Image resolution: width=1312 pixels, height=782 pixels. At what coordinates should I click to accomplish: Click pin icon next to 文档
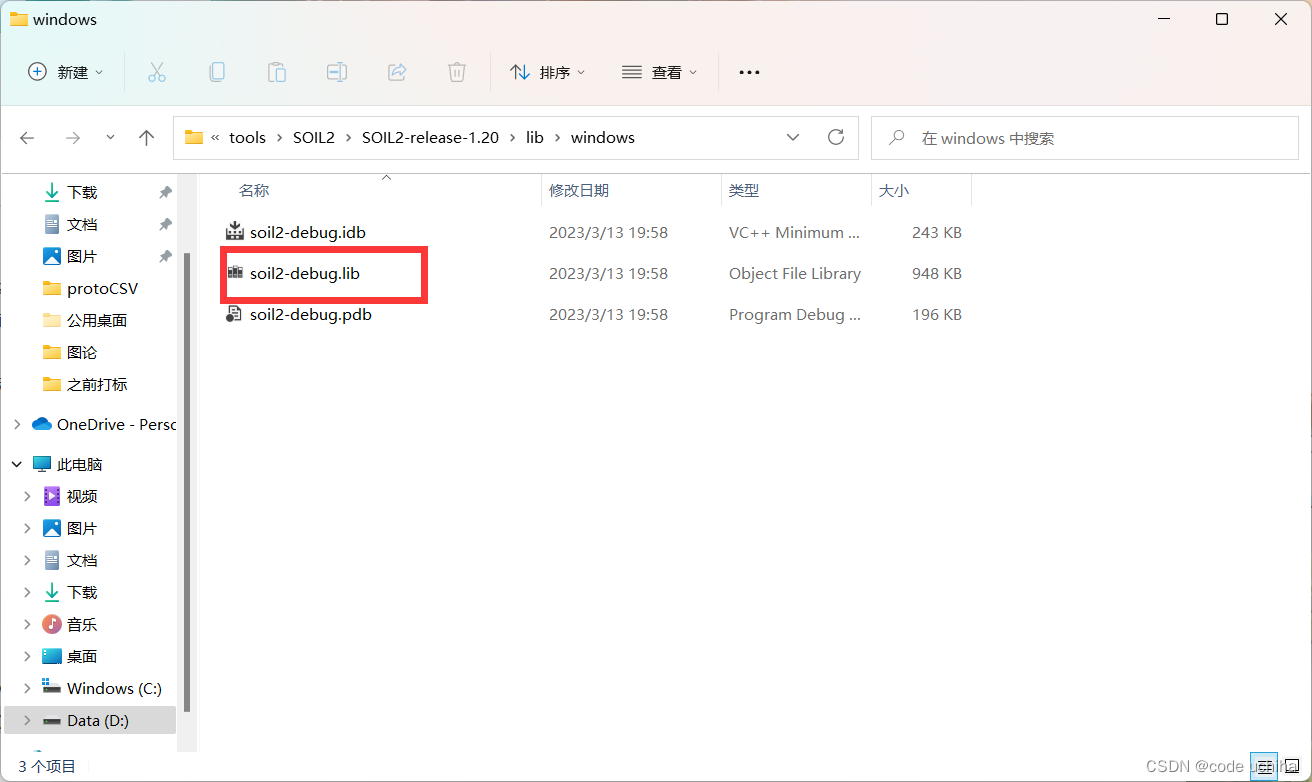click(x=165, y=224)
